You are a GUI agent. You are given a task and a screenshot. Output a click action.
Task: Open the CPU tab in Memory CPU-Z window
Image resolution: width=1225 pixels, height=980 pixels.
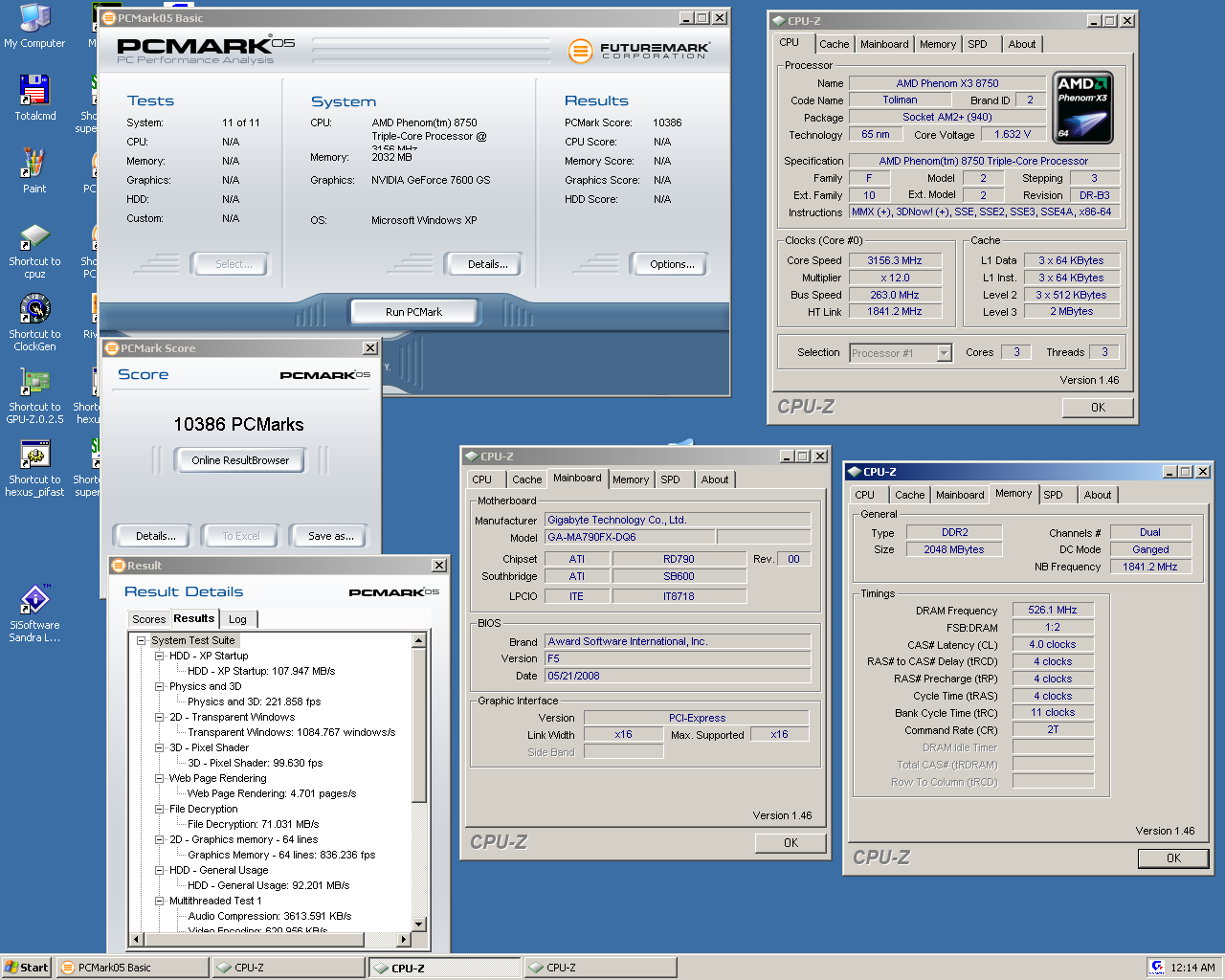click(x=865, y=495)
